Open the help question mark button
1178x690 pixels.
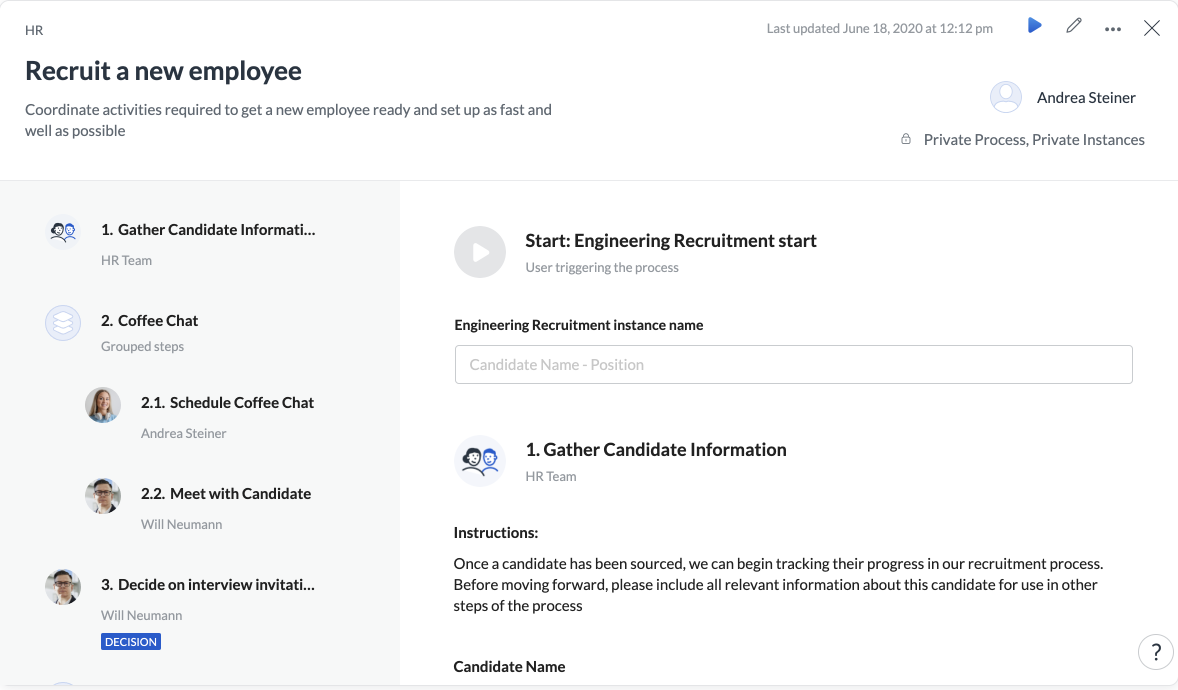click(x=1155, y=652)
